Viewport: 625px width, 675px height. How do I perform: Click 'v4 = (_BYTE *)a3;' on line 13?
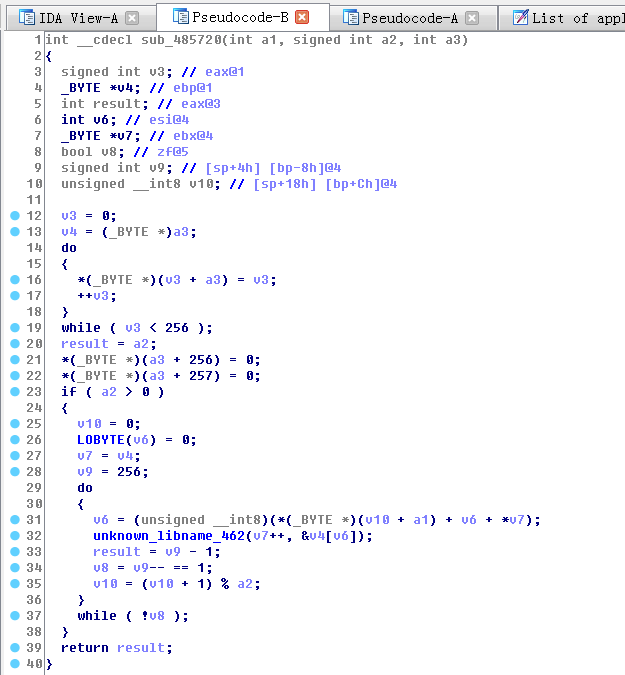[x=129, y=232]
